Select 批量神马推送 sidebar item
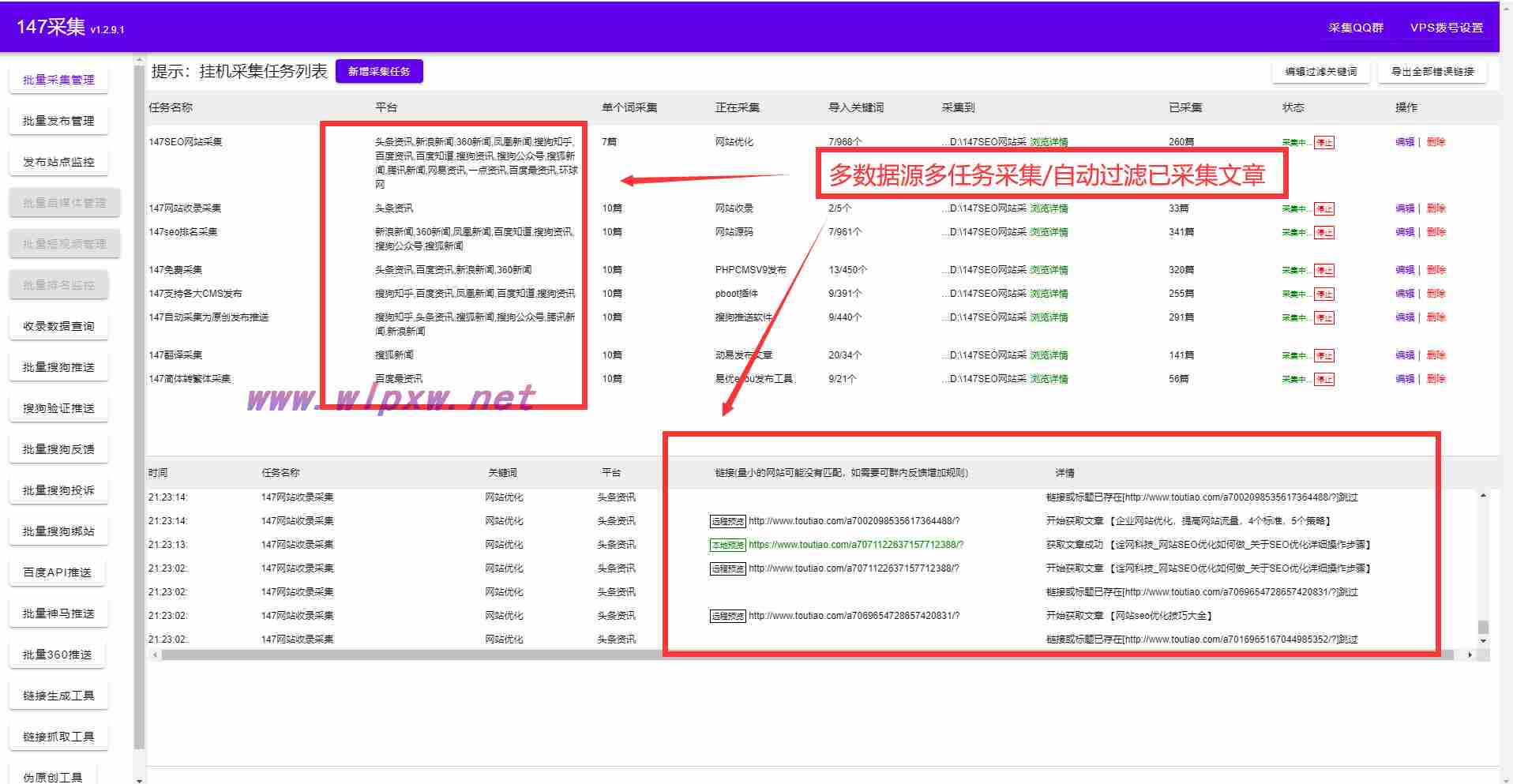The height and width of the screenshot is (784, 1513). (x=58, y=613)
